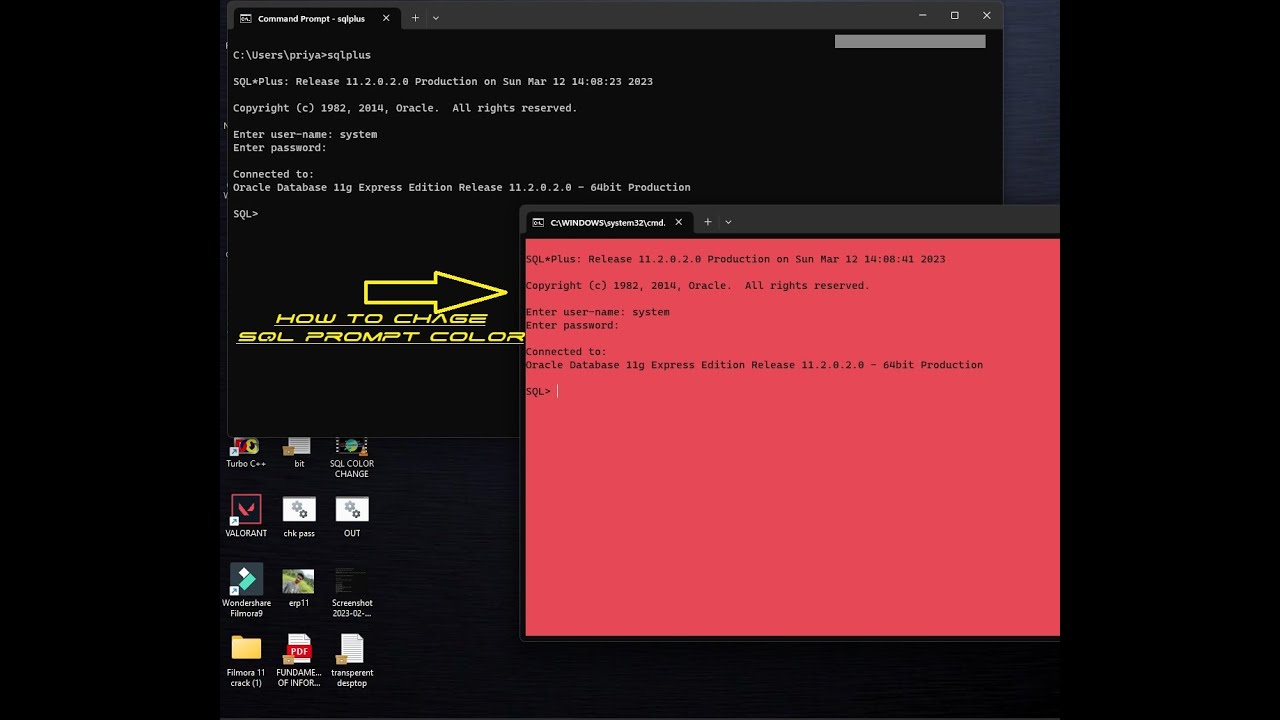Click the Copyright line in the black window
Image resolution: width=1280 pixels, height=720 pixels.
pyautogui.click(x=405, y=108)
